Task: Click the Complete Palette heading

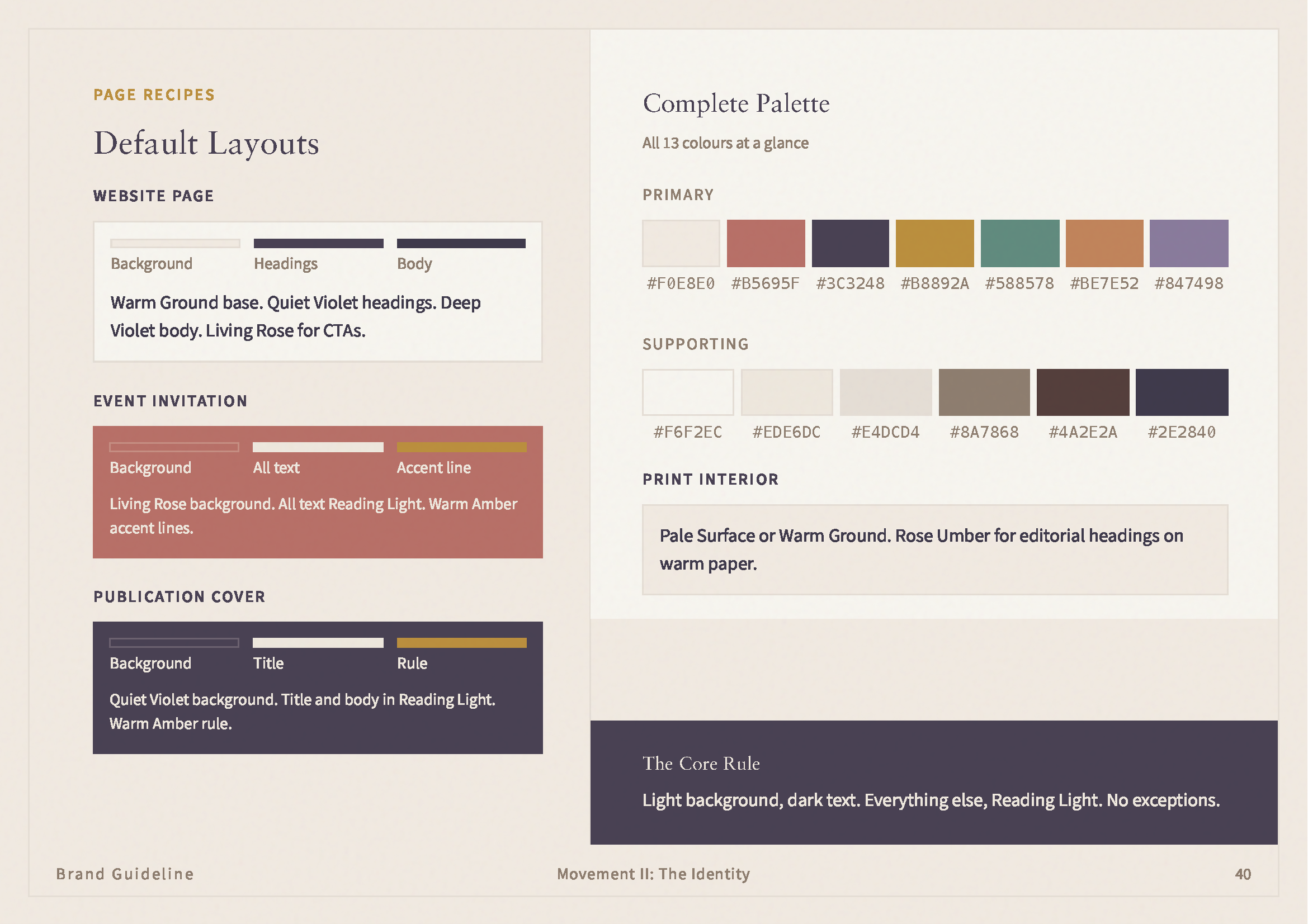Action: 736,103
